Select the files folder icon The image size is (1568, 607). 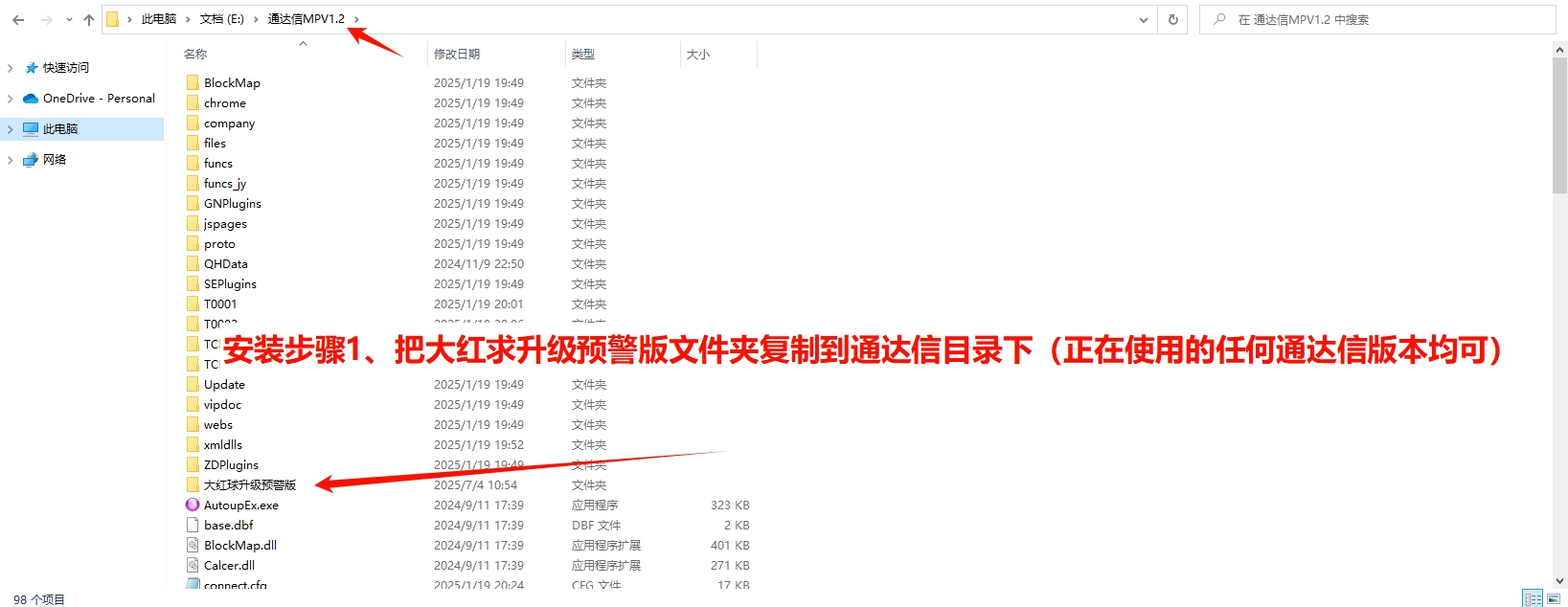coord(193,143)
